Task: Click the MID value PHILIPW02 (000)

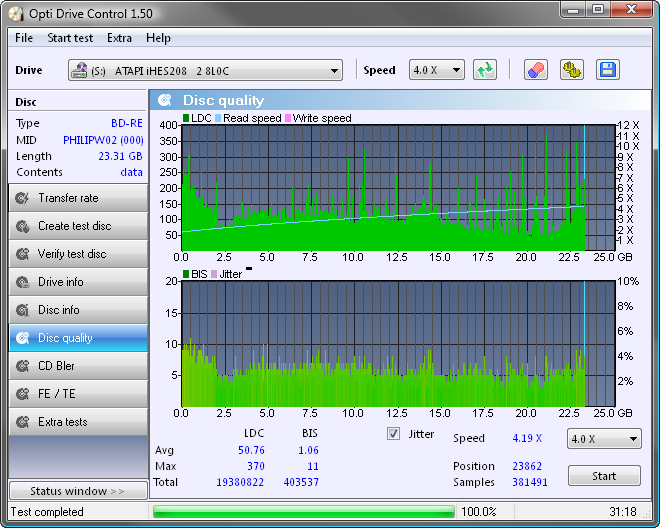Action: 103,140
